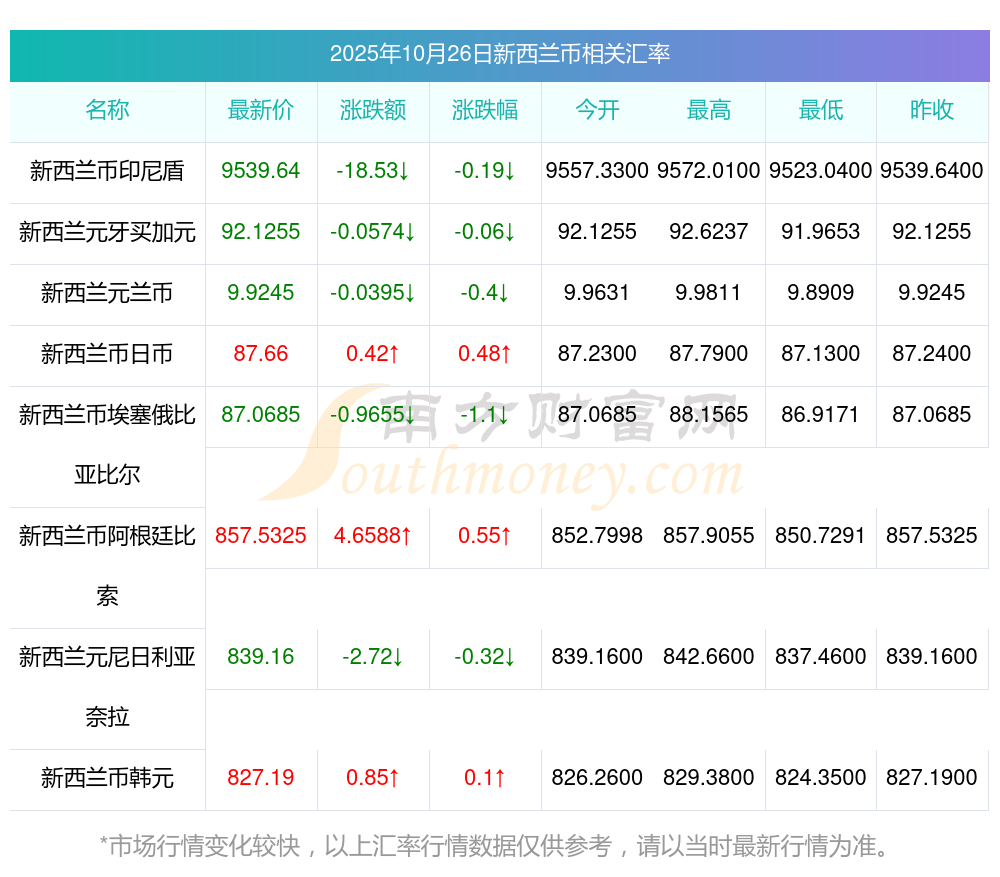Screen dimensions: 1000x877
Task: Select the 名称 column header
Action: pyautogui.click(x=107, y=110)
